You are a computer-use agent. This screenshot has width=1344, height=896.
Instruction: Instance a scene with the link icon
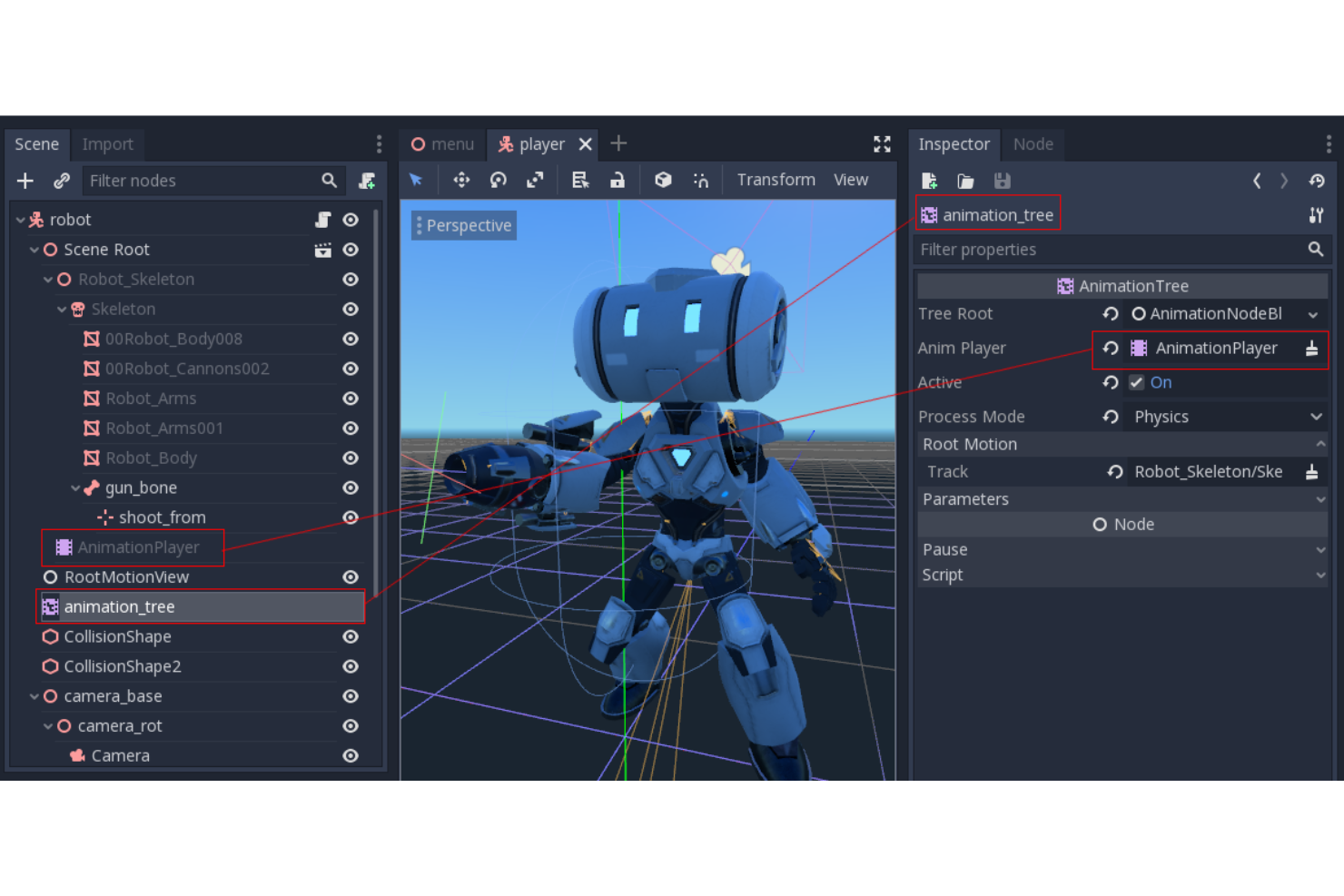[x=61, y=180]
